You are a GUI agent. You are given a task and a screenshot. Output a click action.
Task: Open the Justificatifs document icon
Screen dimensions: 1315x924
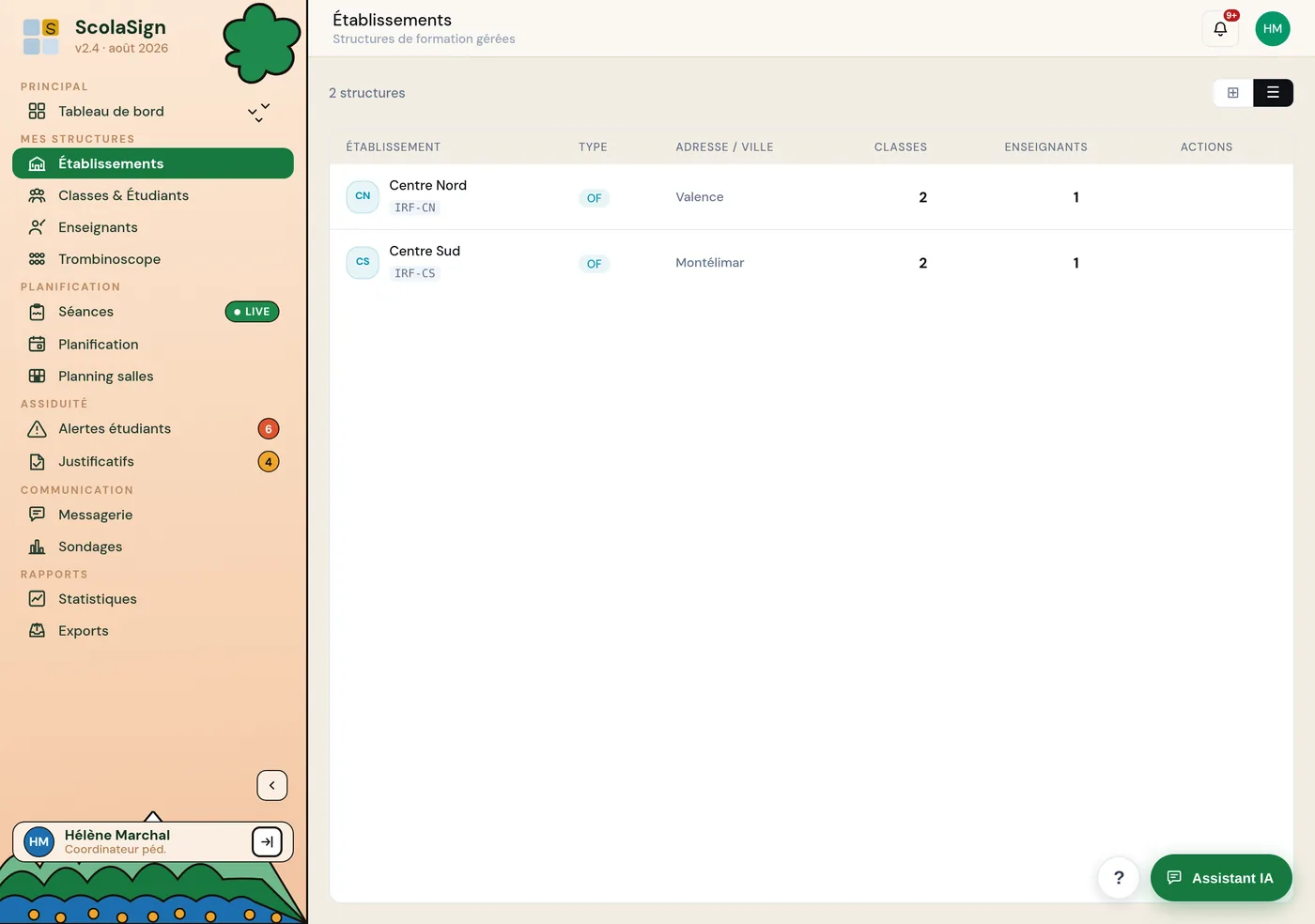37,462
